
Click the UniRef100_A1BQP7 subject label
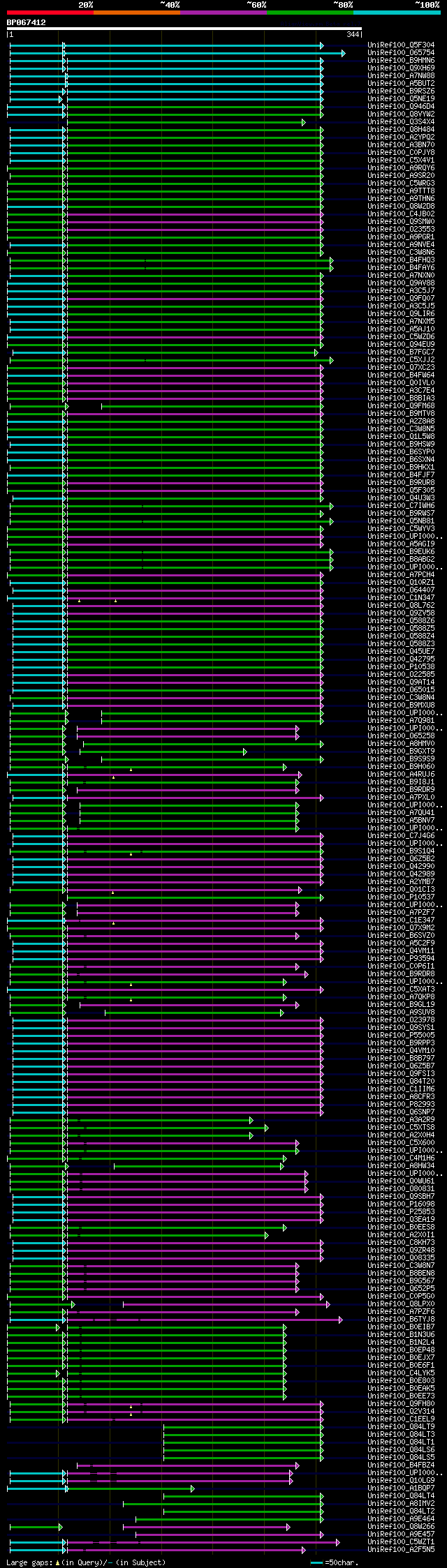tap(401, 1488)
